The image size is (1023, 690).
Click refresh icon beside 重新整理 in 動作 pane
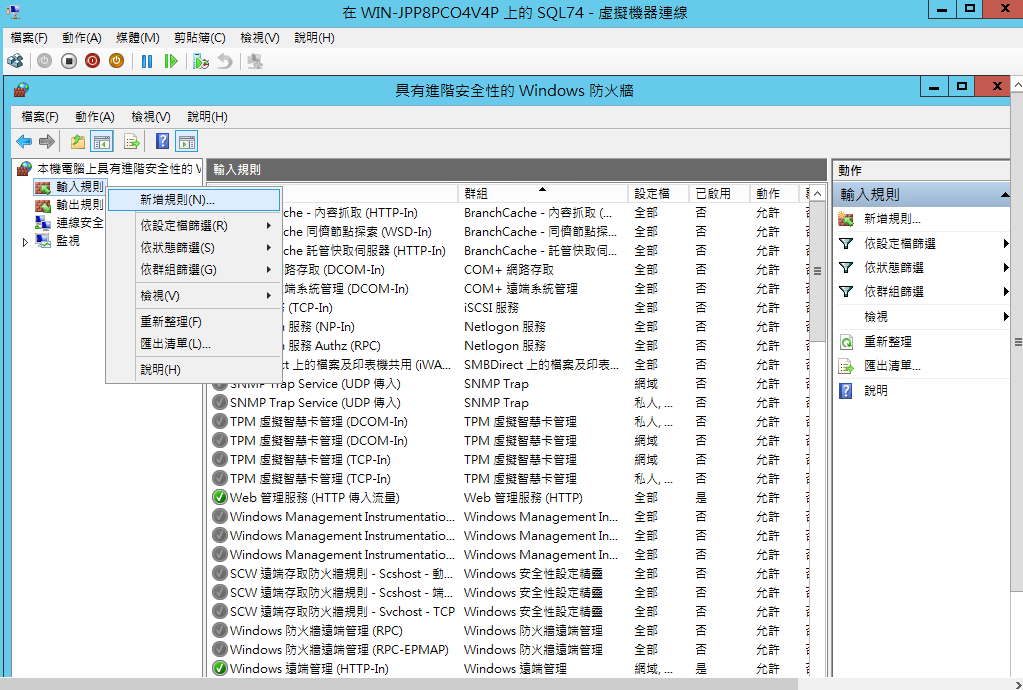click(846, 342)
